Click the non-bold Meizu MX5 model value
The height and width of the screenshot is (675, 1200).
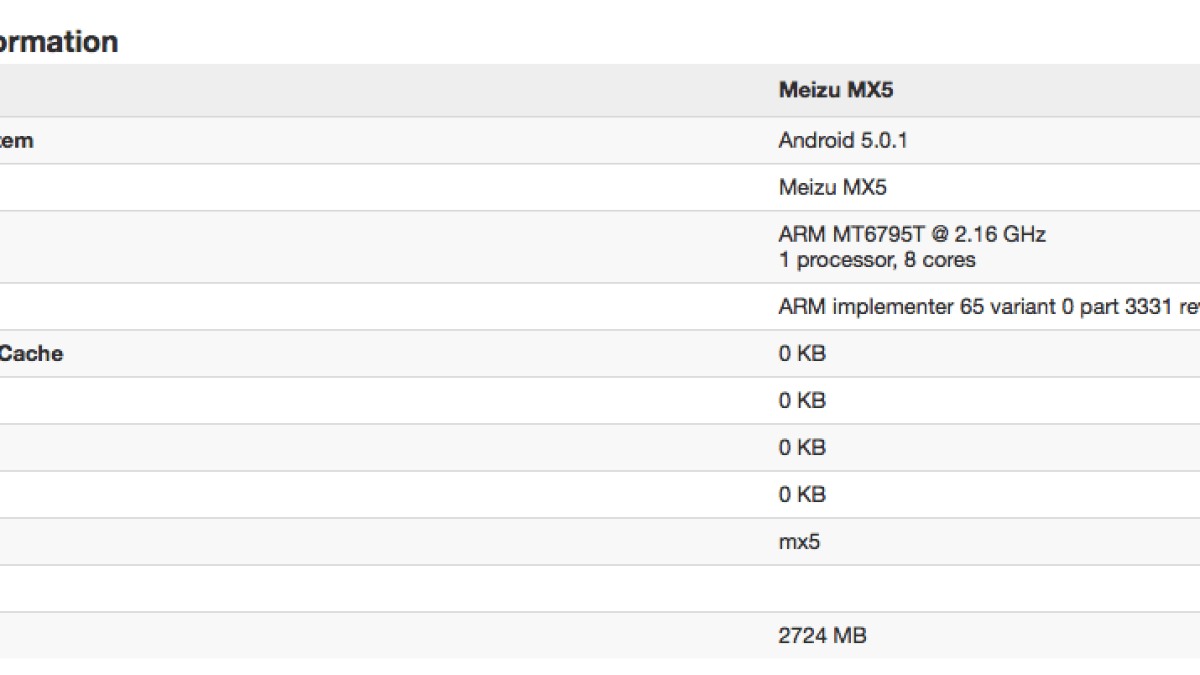tap(832, 187)
